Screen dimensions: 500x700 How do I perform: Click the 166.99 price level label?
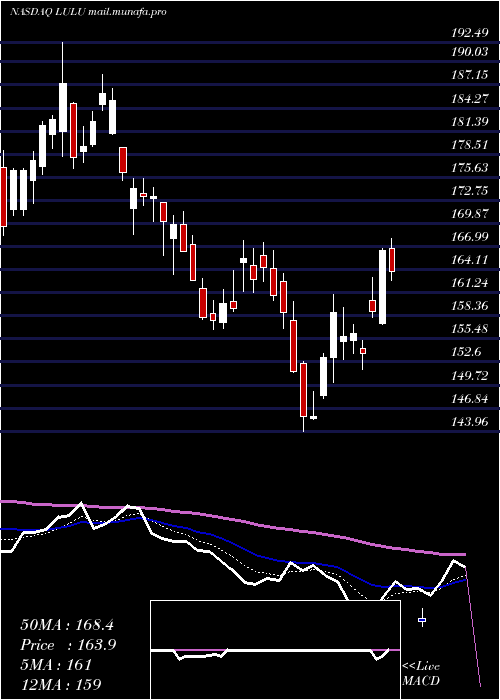(470, 237)
